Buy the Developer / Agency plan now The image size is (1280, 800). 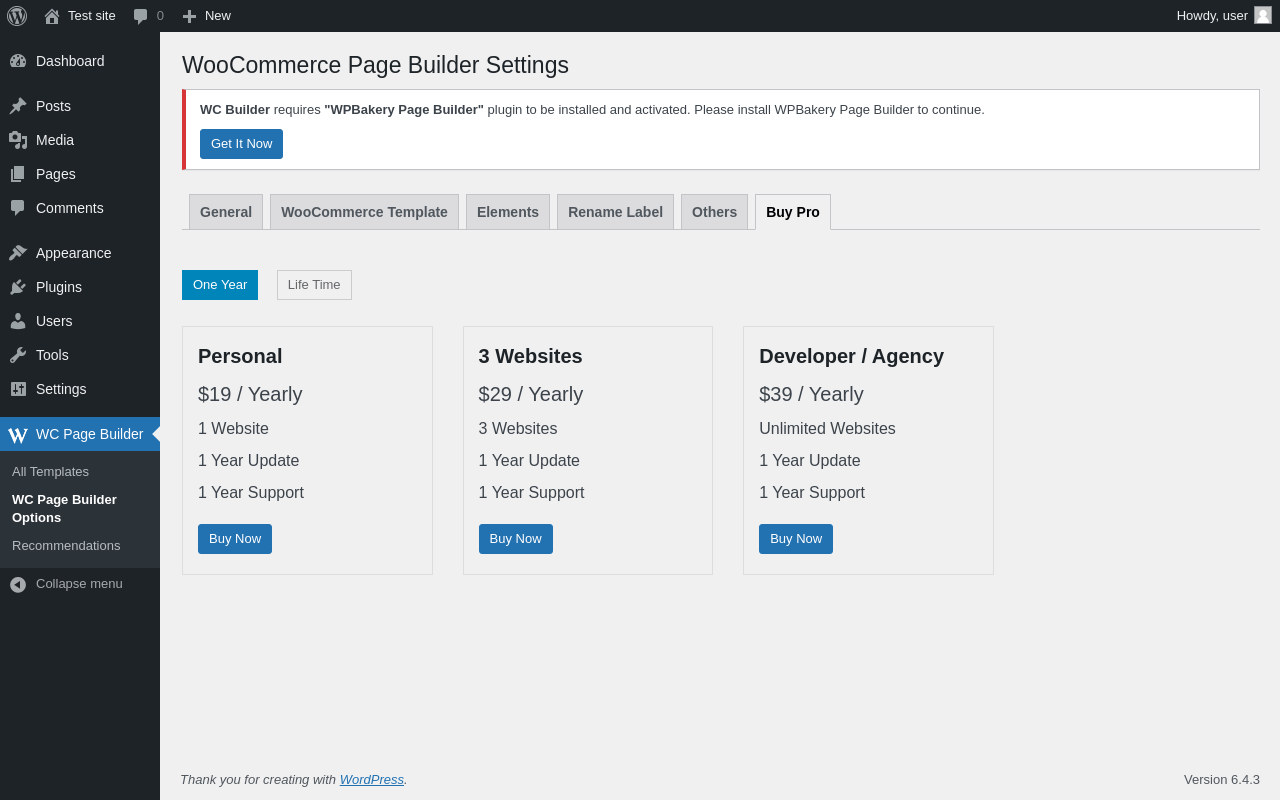(796, 539)
